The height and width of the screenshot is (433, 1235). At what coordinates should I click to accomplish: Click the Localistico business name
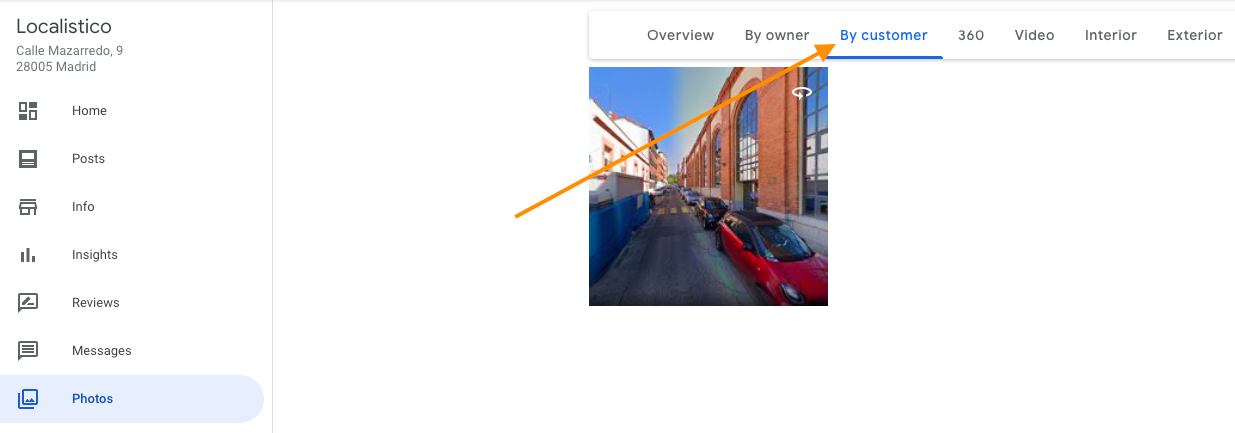[64, 27]
